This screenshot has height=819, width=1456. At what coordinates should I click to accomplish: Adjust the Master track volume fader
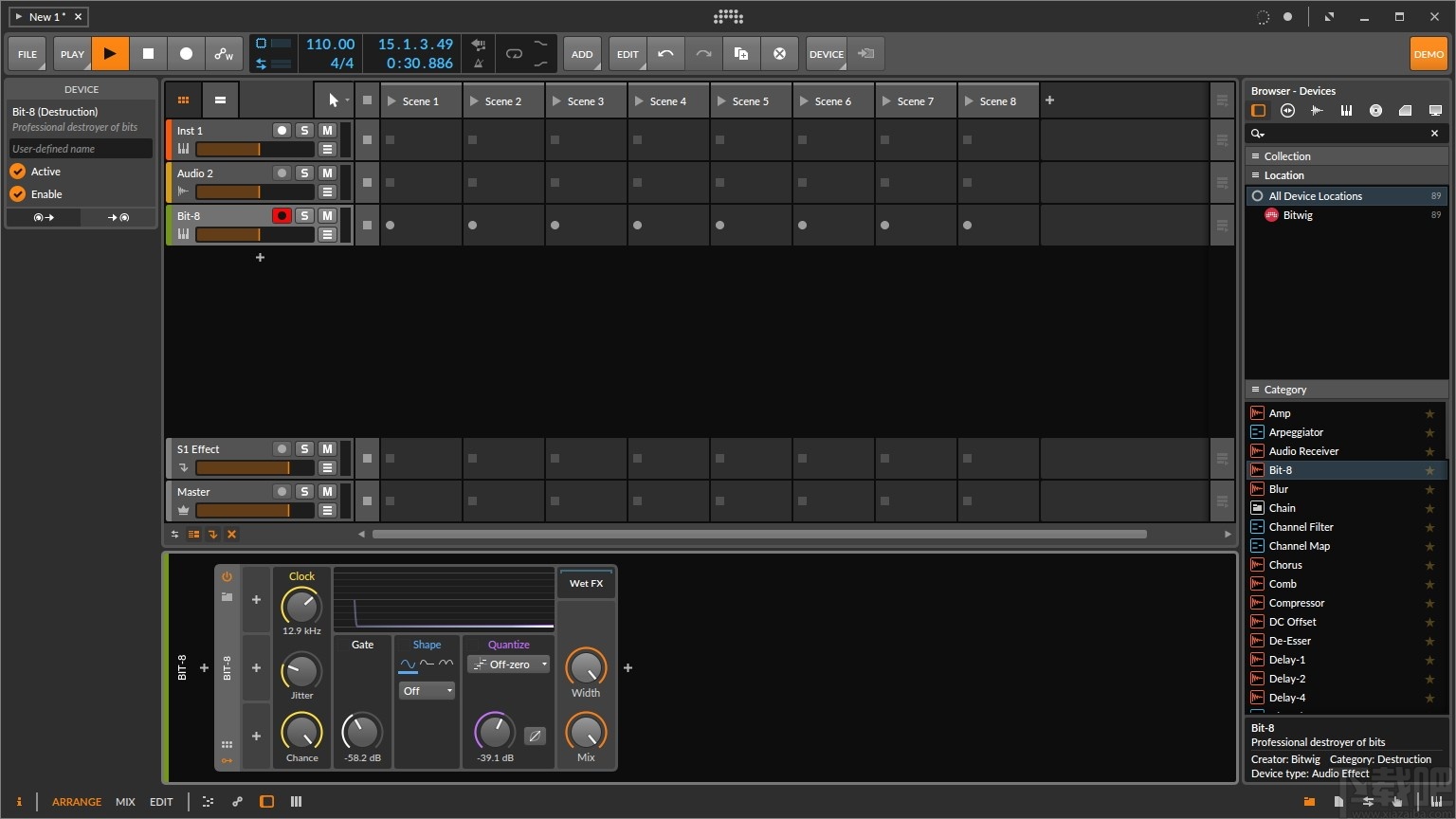tap(254, 510)
